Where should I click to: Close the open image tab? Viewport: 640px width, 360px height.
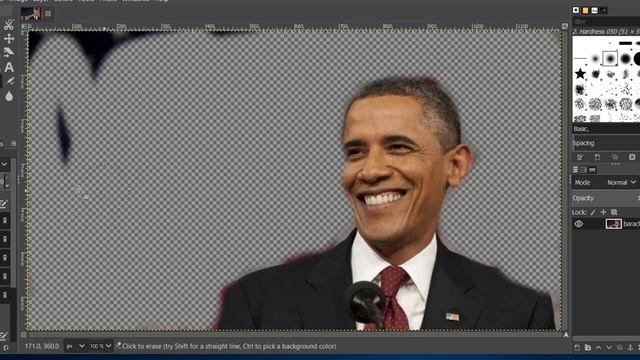48,13
